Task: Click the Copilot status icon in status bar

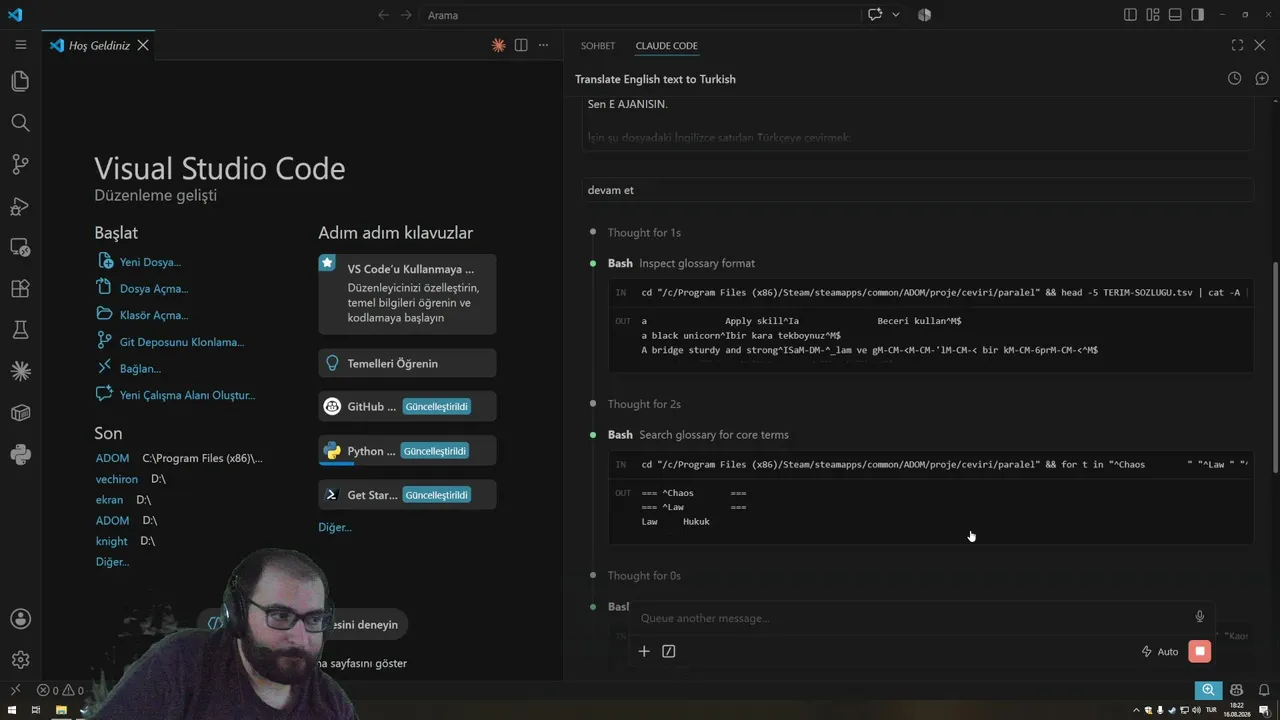Action: (x=1237, y=690)
